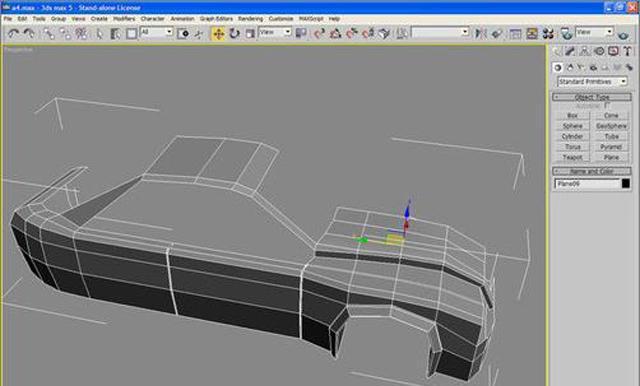Click the Redo arrow icon
The image size is (640, 386).
[29, 33]
